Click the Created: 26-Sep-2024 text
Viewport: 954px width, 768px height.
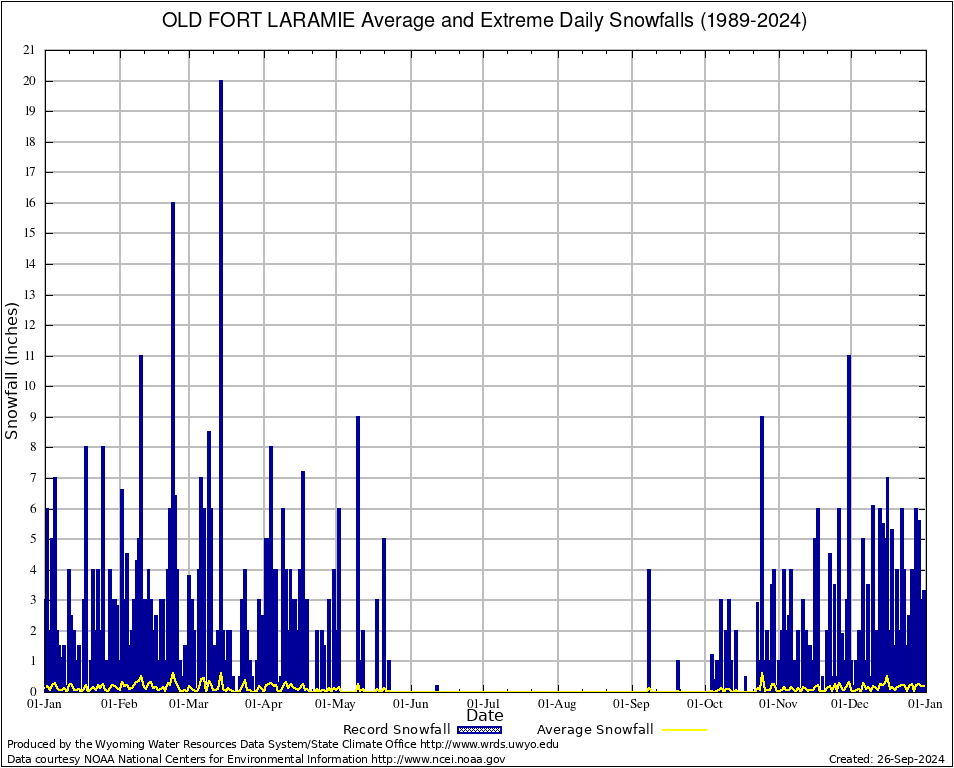886,759
